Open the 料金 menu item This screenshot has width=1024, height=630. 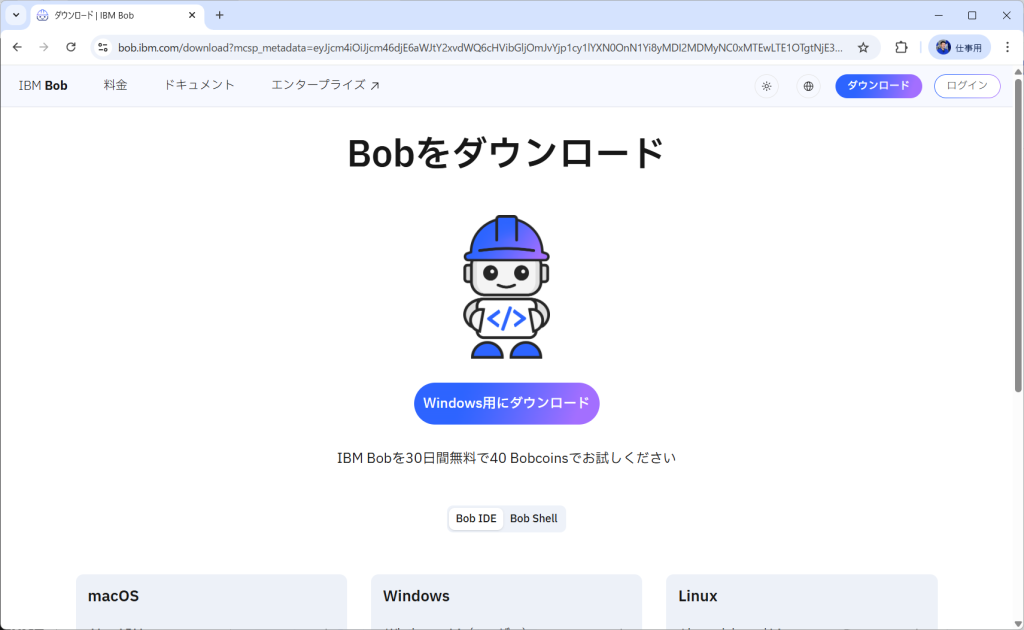[115, 85]
